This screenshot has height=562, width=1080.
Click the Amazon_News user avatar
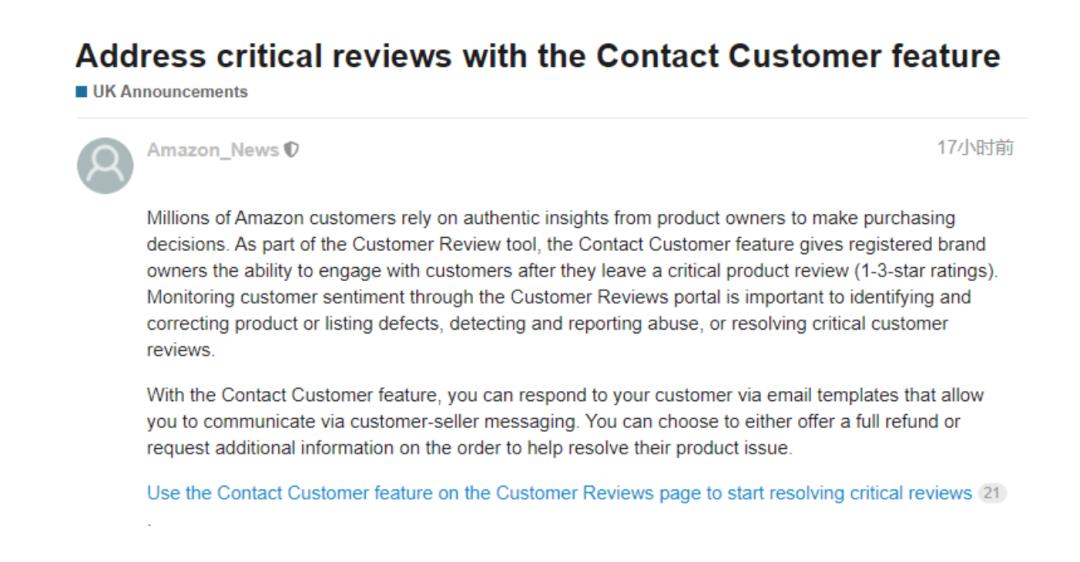(105, 165)
